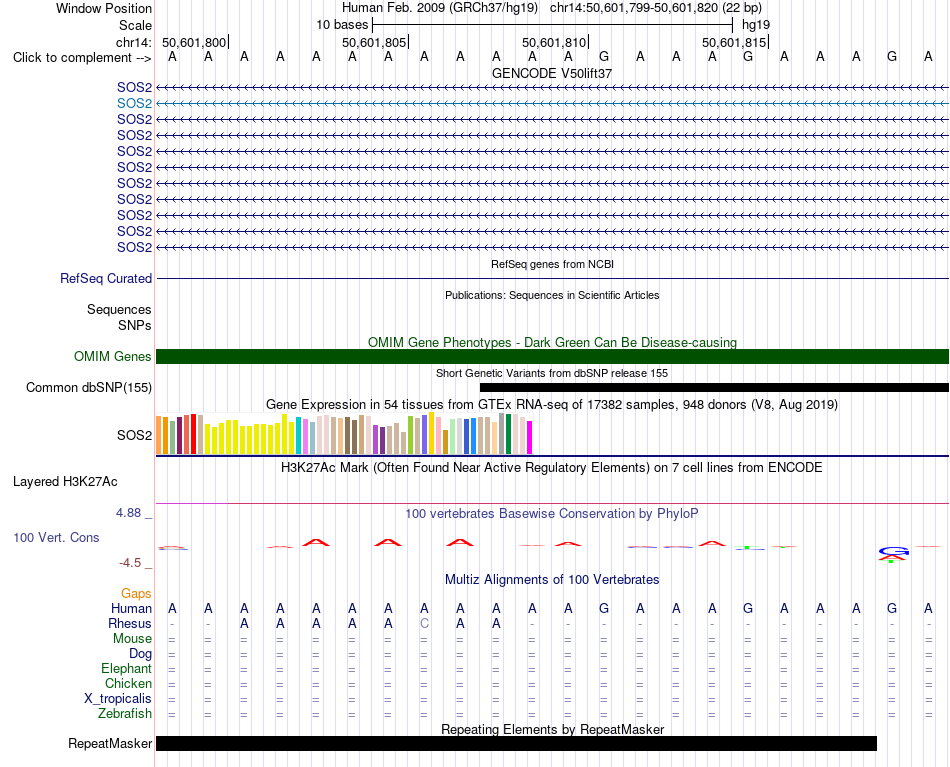The image size is (950, 767).
Task: Click the 10 bases scale bar
Action: click(553, 25)
